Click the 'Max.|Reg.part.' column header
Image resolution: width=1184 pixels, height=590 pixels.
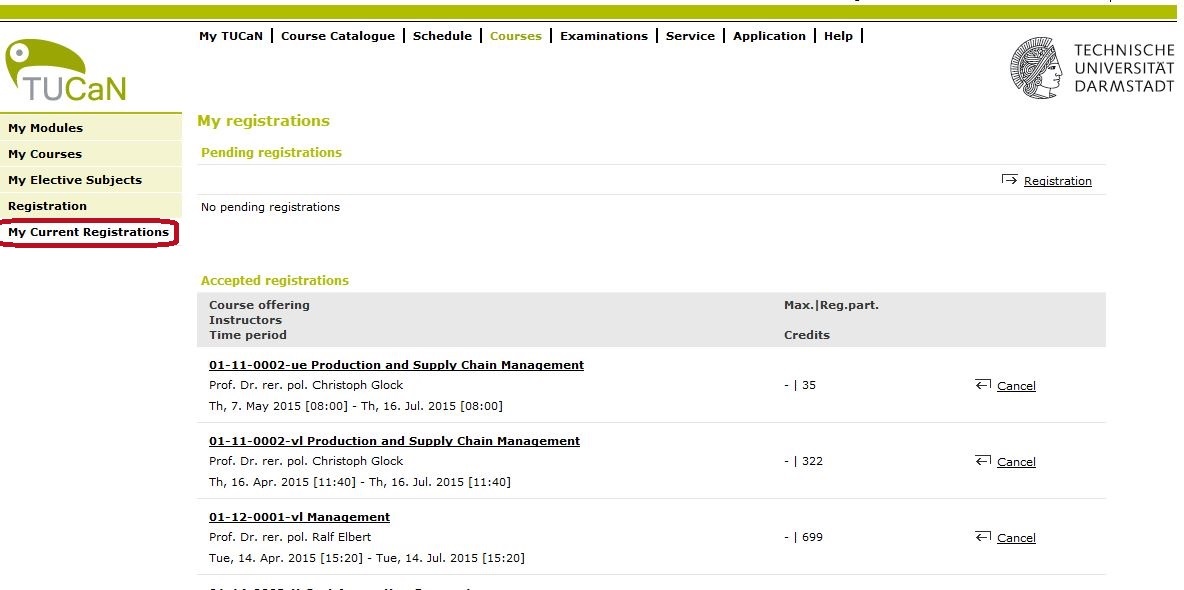click(x=831, y=305)
